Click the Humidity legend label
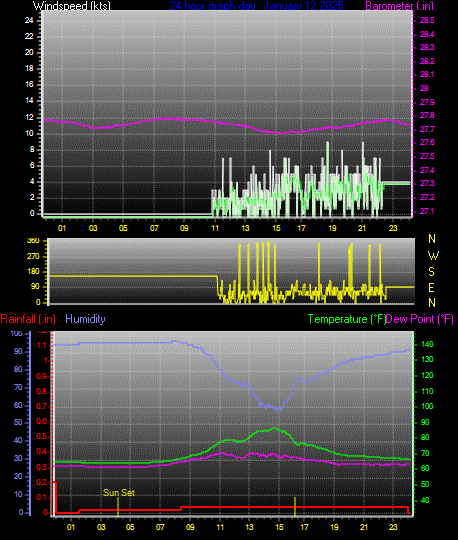The width and height of the screenshot is (458, 540). tap(85, 319)
